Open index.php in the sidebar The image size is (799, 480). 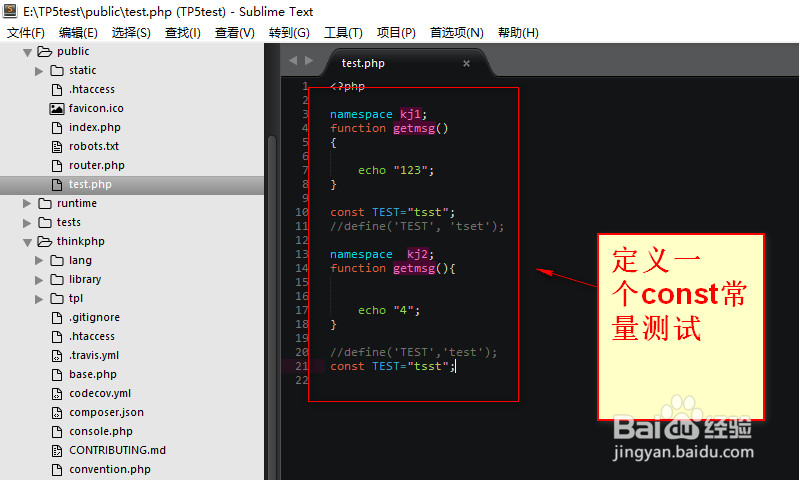[x=95, y=127]
